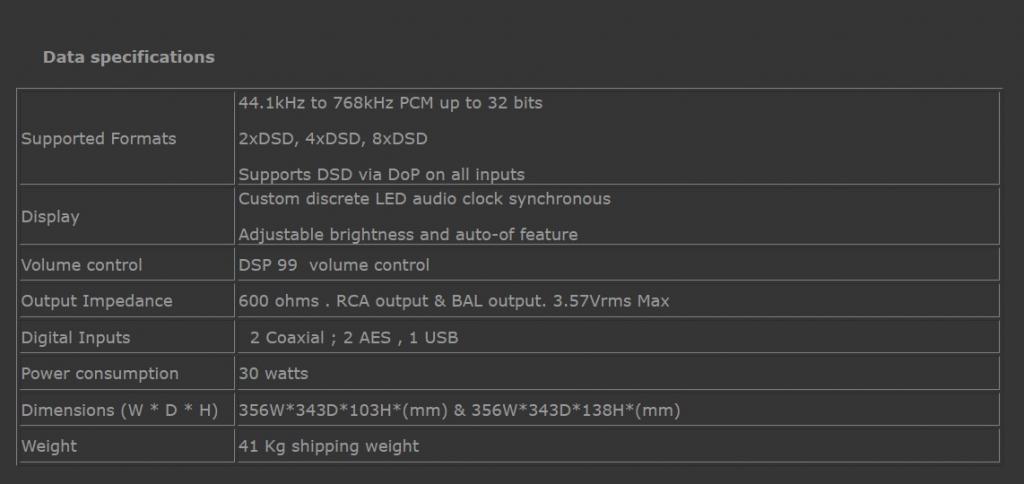Click the Weight row label
This screenshot has height=484, width=1024.
coord(49,446)
